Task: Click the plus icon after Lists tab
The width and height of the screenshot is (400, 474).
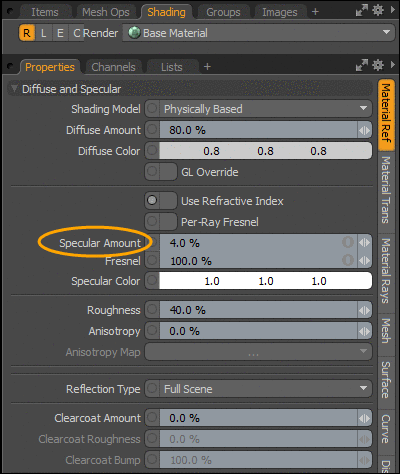Action: [207, 67]
